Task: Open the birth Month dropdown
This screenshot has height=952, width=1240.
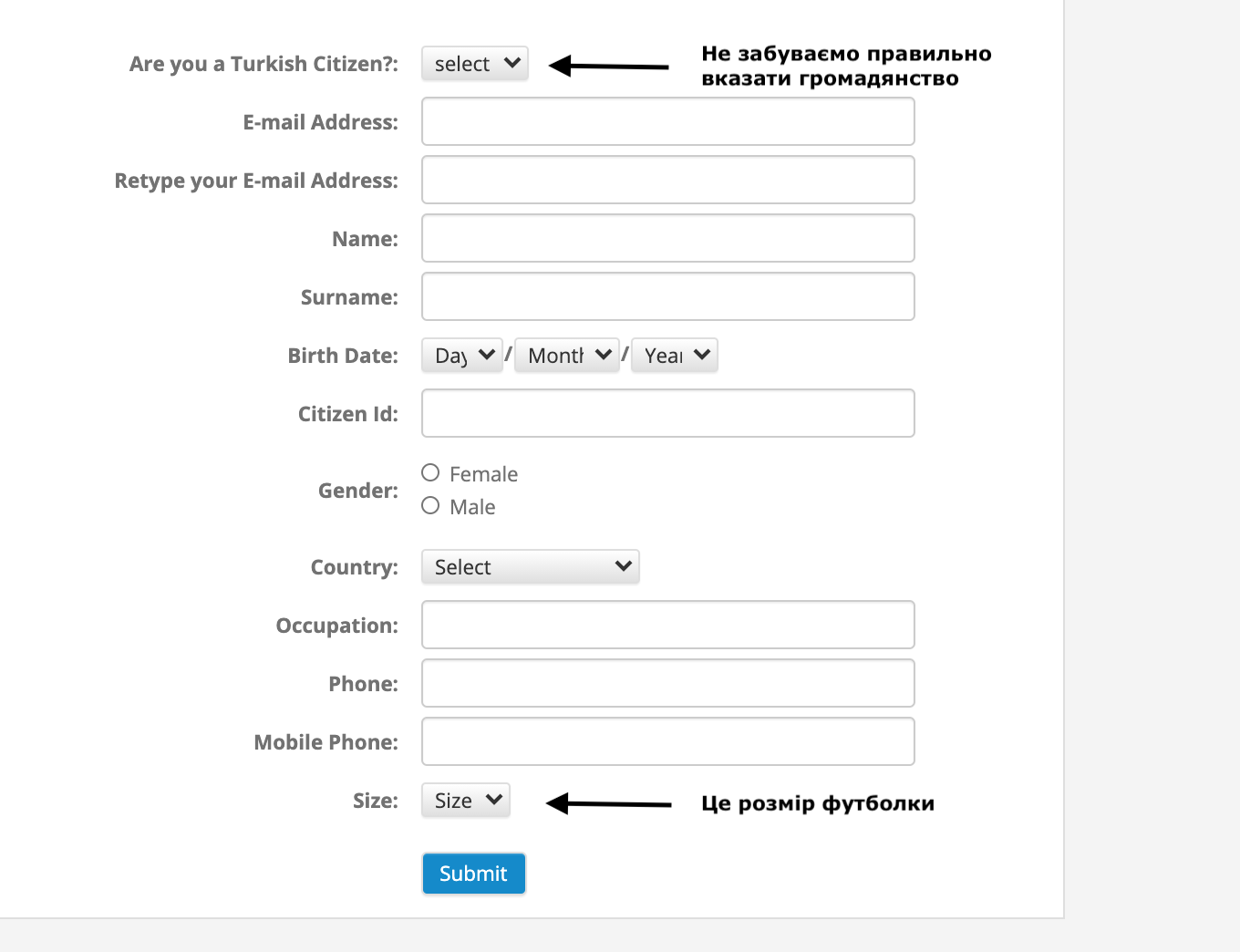Action: pyautogui.click(x=567, y=356)
